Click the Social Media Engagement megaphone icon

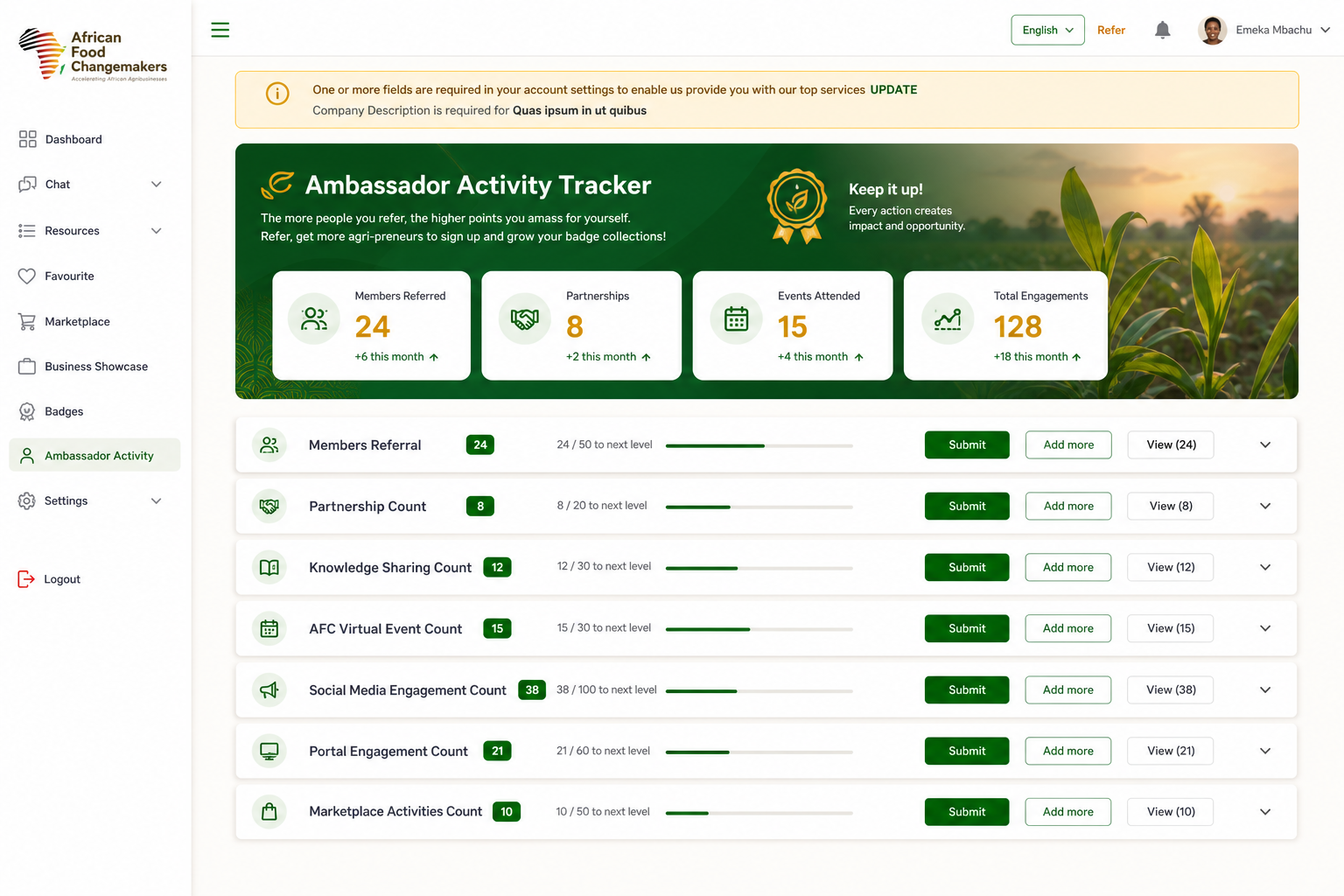point(269,689)
